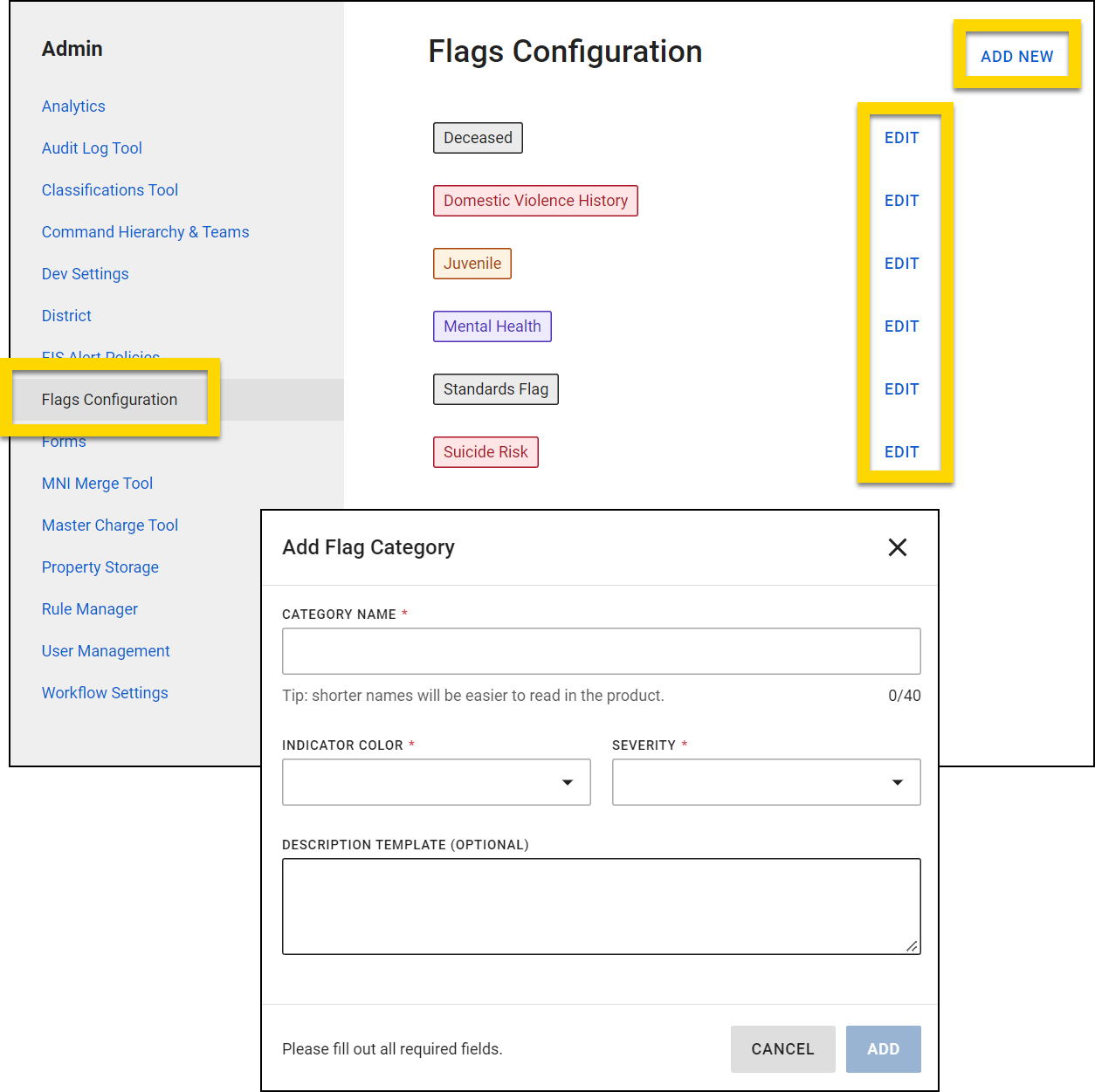Click CANCEL in the Add Flag Category dialog
Image resolution: width=1095 pixels, height=1092 pixels.
pyautogui.click(x=782, y=1048)
